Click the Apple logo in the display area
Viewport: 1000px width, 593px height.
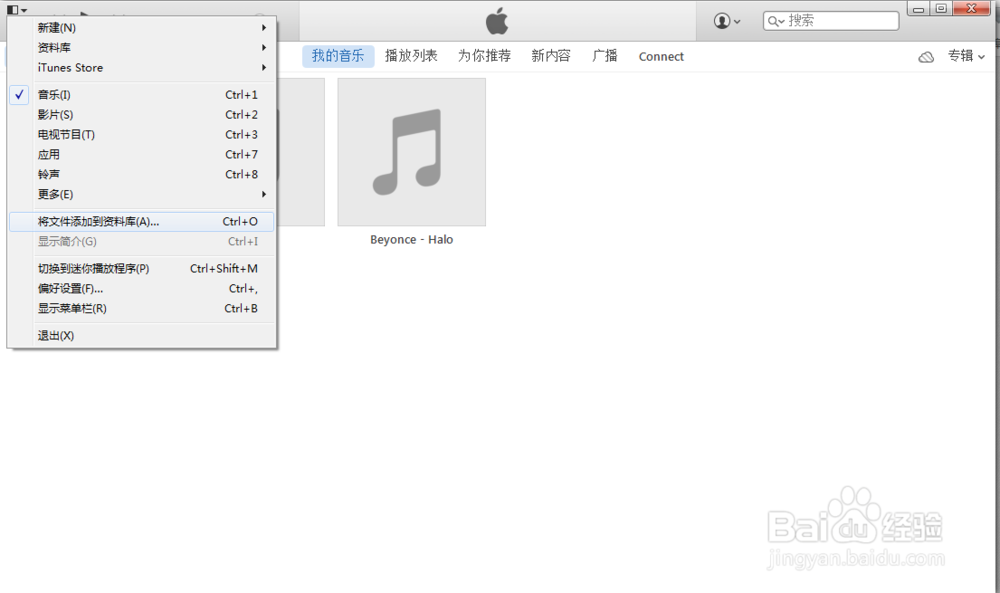[497, 20]
